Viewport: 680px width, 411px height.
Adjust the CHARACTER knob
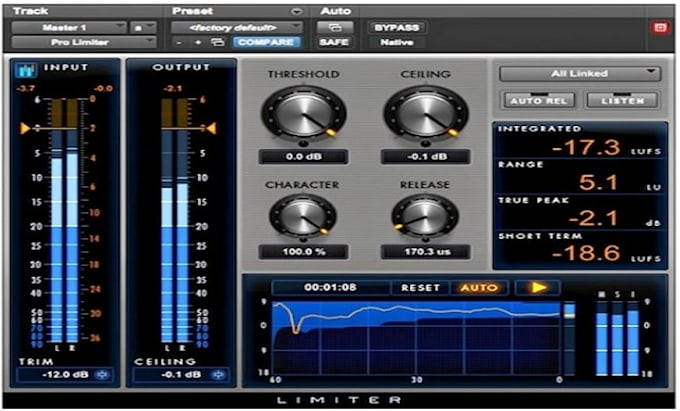click(303, 216)
